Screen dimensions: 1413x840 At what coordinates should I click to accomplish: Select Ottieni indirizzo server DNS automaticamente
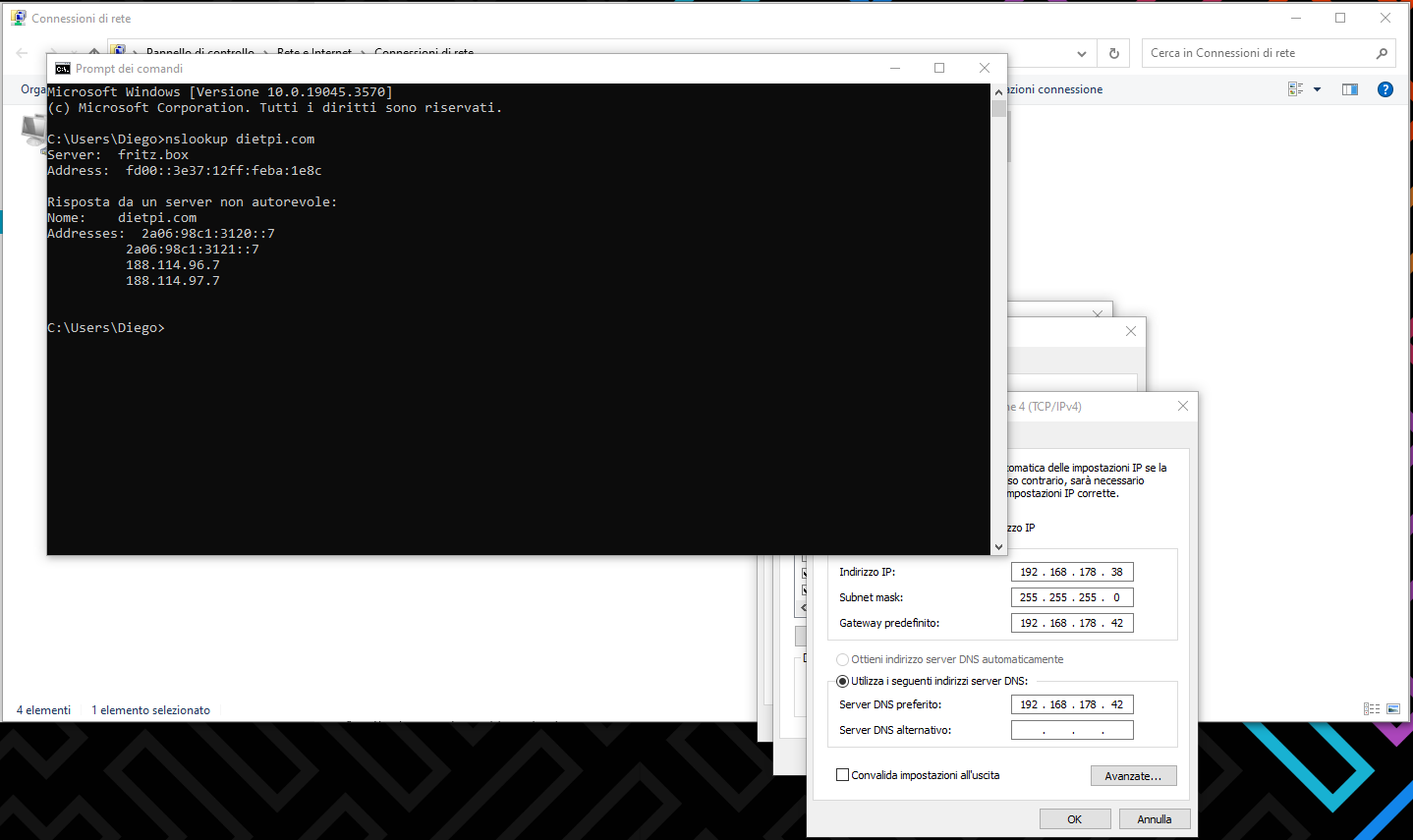[842, 659]
